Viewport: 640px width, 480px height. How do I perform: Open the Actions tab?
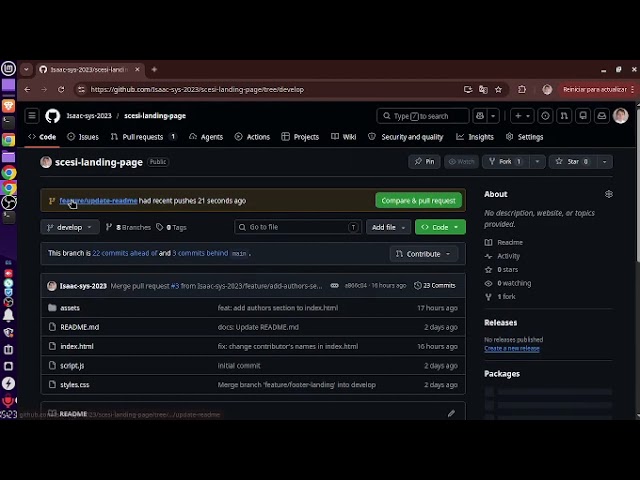pos(252,137)
